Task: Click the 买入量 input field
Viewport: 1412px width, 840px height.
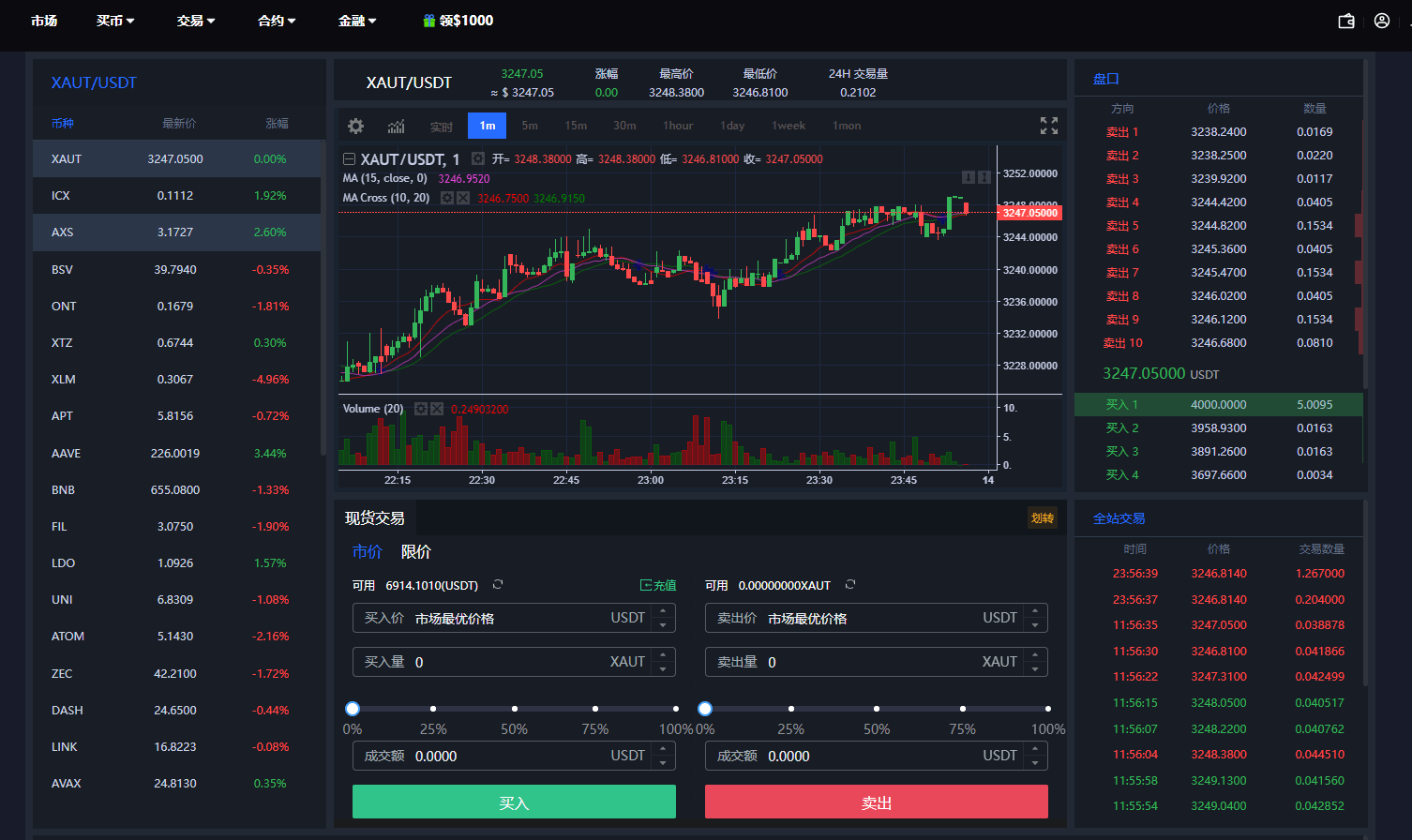Action: [x=506, y=662]
